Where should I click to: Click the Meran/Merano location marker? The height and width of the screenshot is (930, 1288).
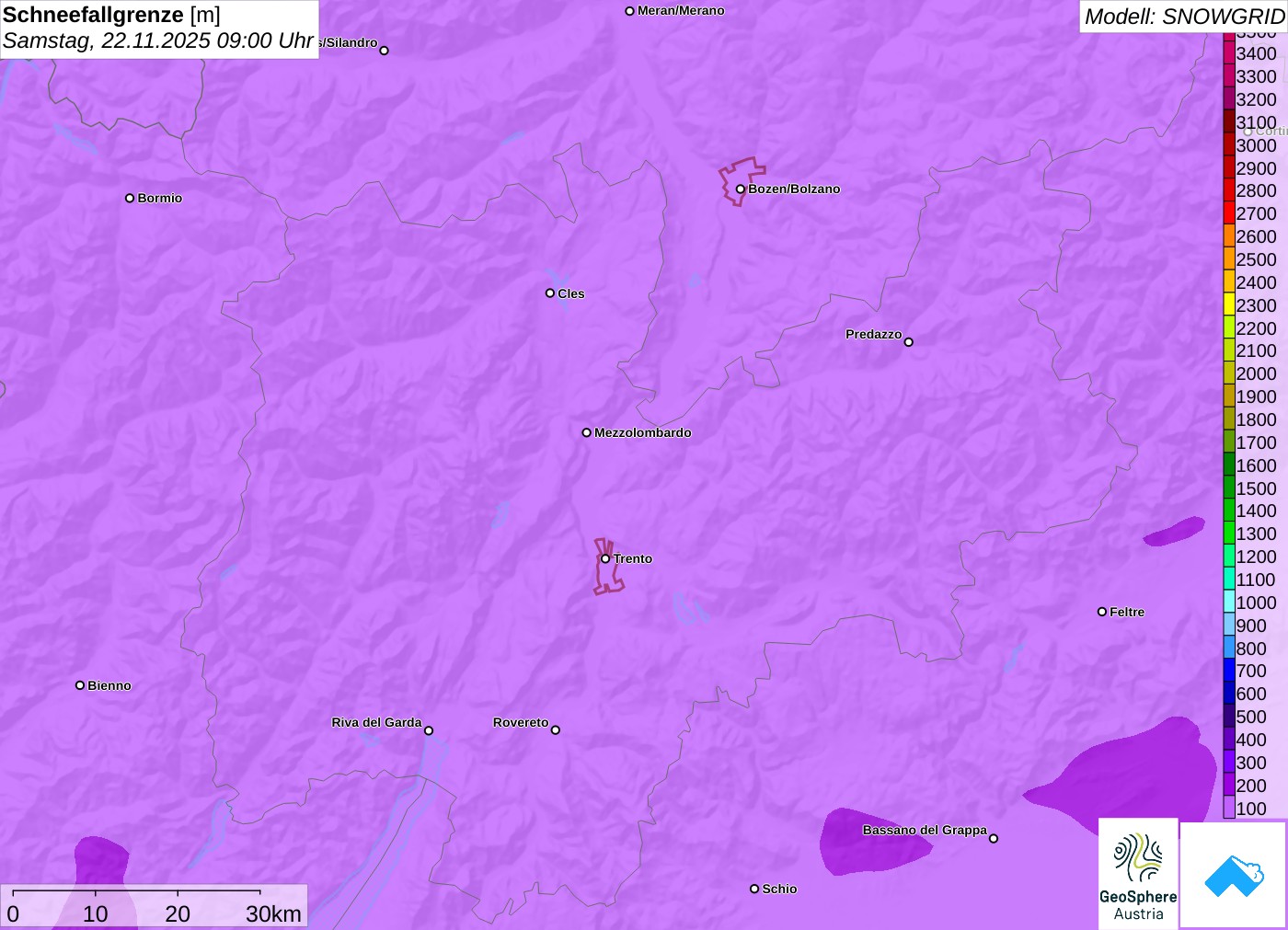coord(630,11)
